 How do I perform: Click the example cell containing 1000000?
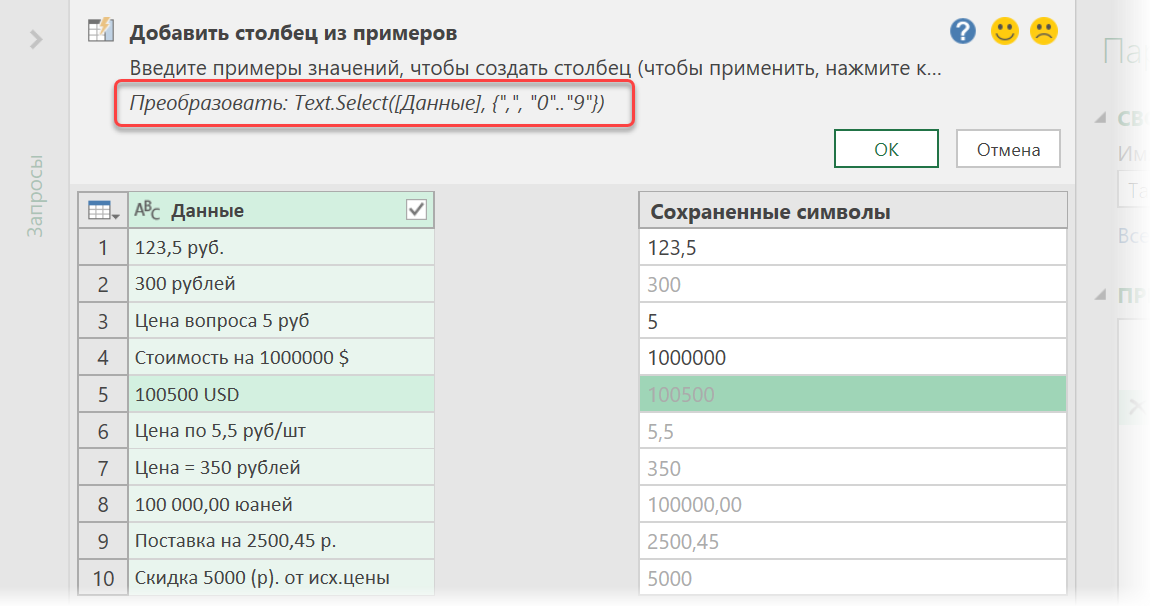tap(853, 357)
